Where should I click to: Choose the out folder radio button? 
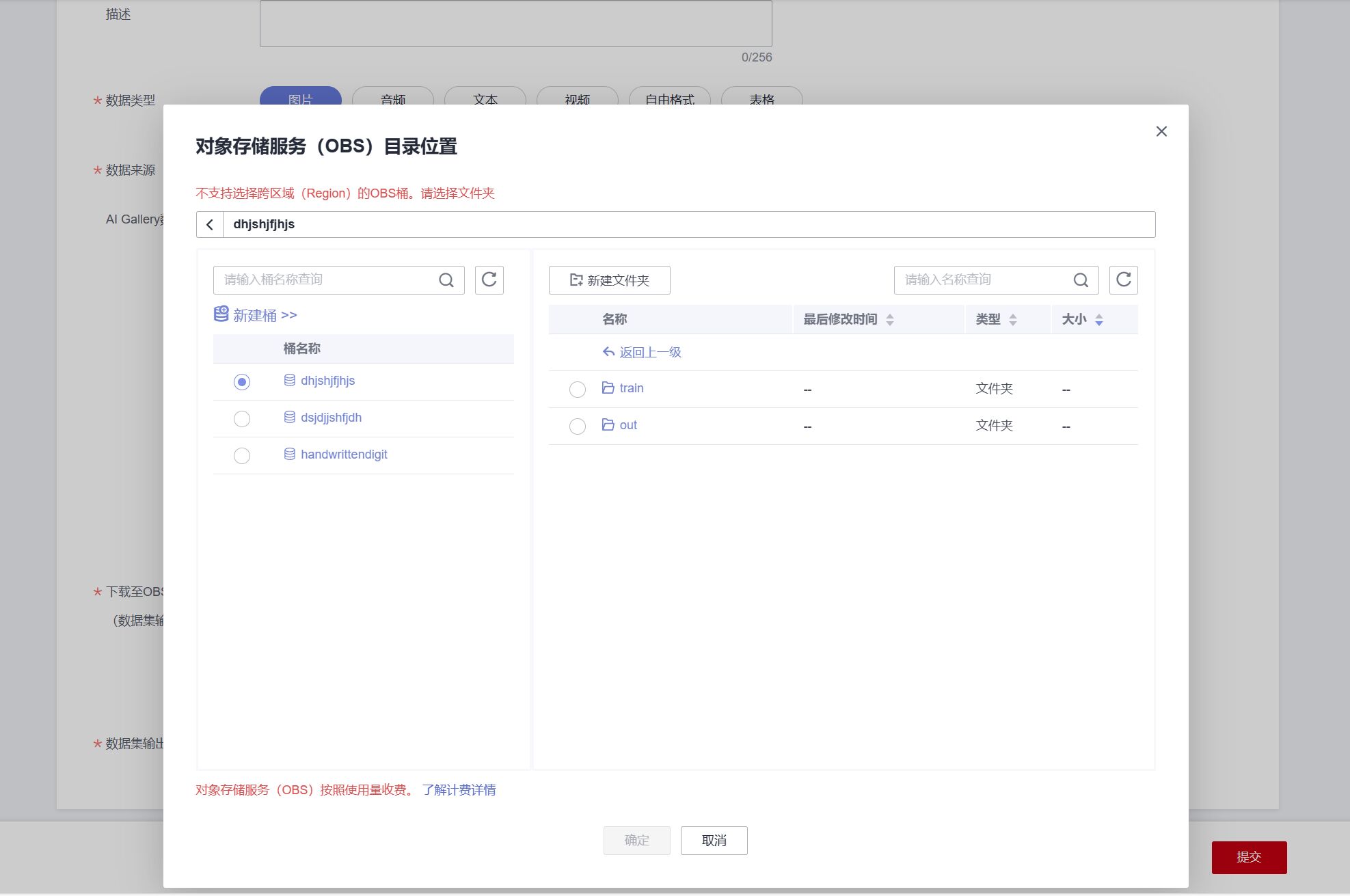578,426
